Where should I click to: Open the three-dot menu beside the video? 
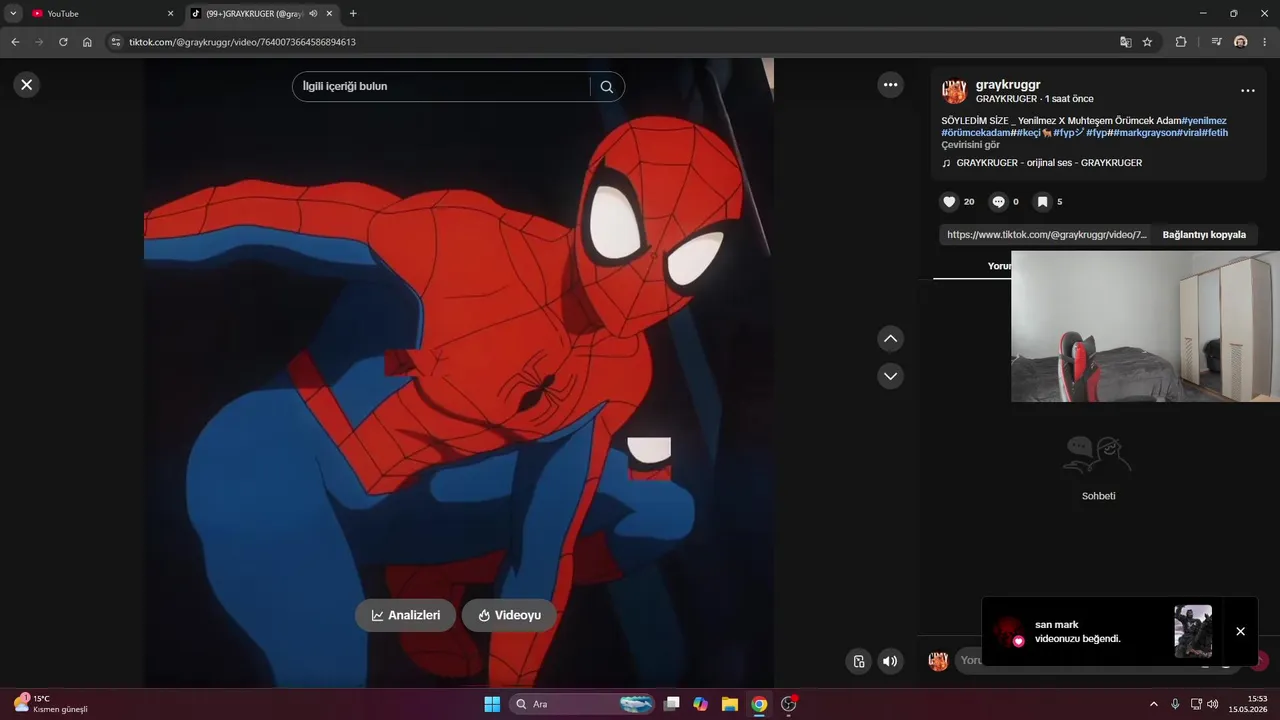point(891,85)
